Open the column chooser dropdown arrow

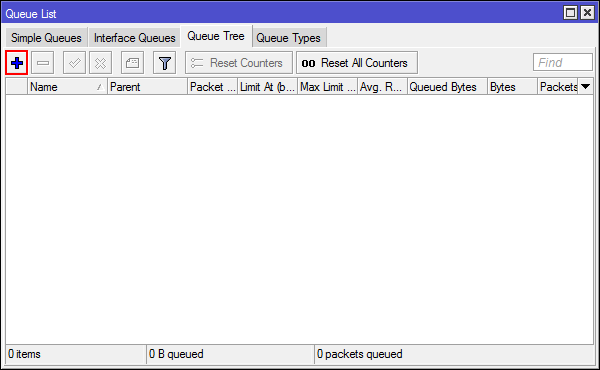point(585,87)
